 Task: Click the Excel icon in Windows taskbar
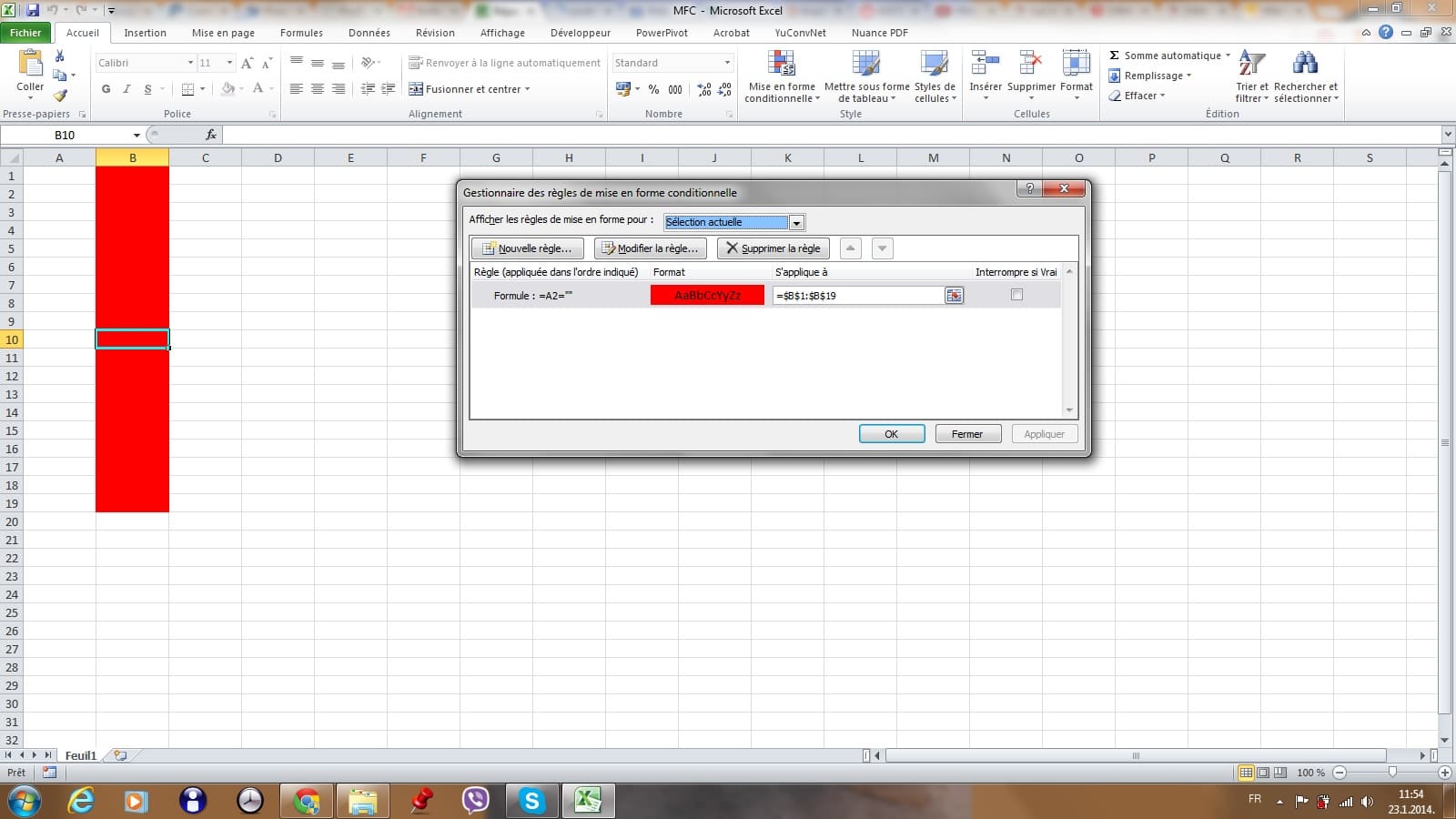pyautogui.click(x=588, y=801)
